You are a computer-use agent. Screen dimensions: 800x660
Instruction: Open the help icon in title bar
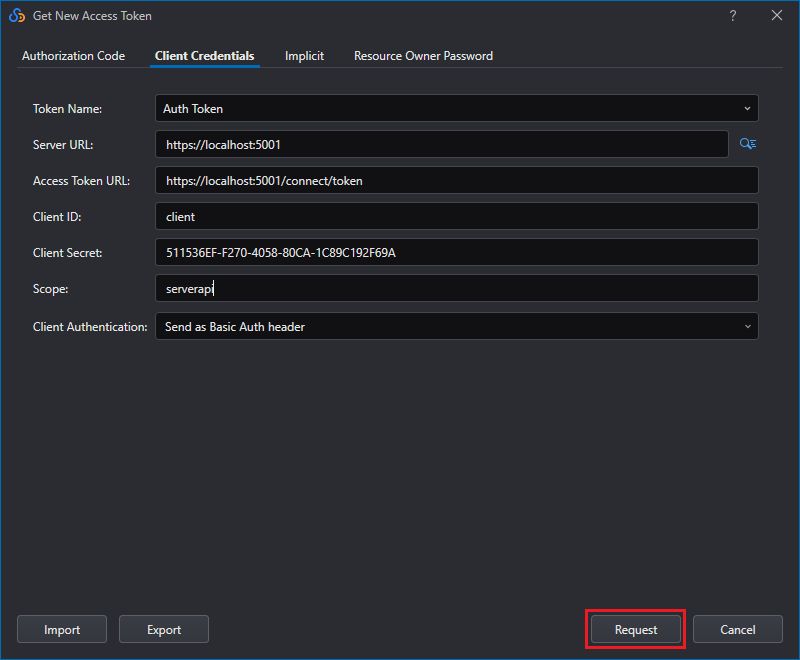click(733, 15)
